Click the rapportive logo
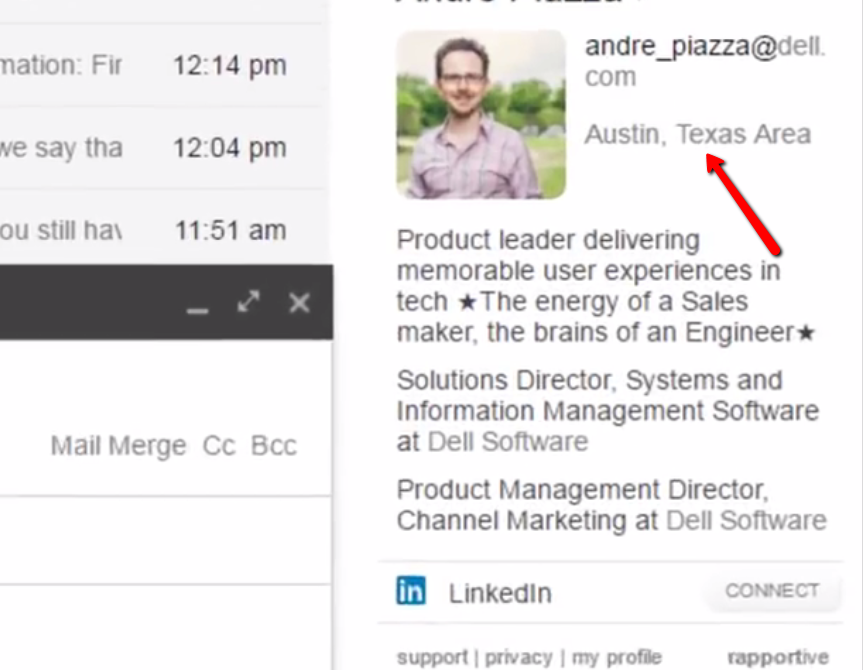The image size is (863, 670). coord(777,657)
